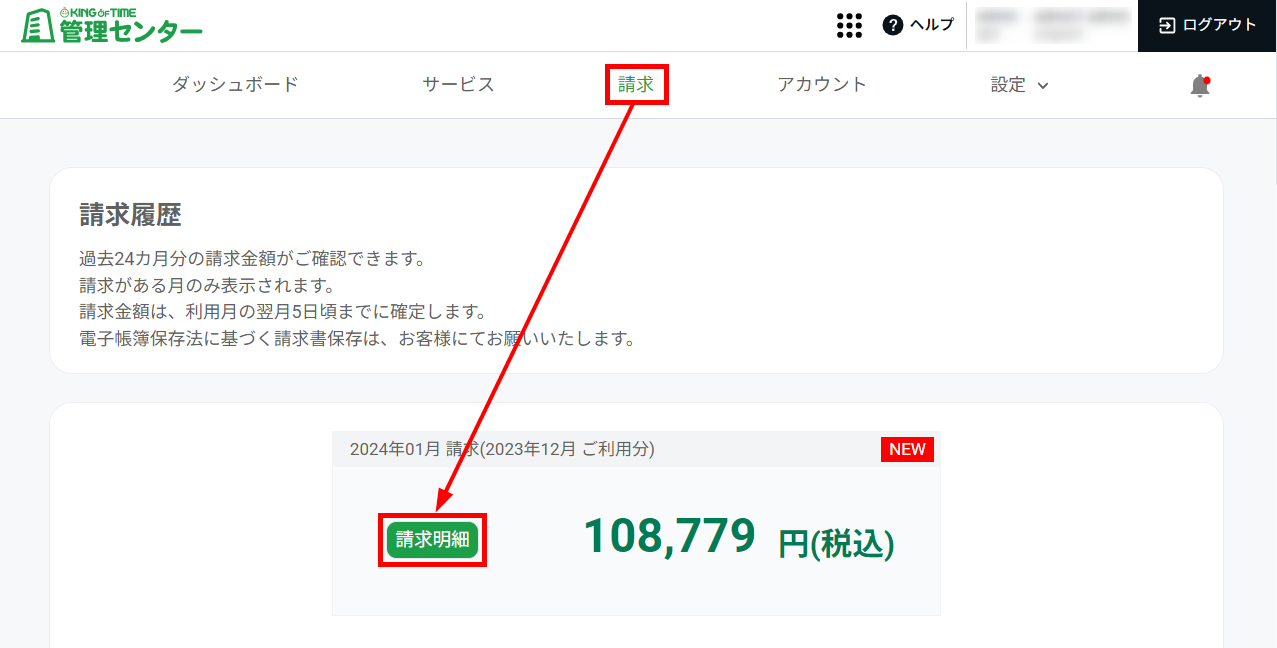1277x648 pixels.
Task: Click the line 過去24カ月分の請求金額がご確認できます。
Action: (x=253, y=260)
